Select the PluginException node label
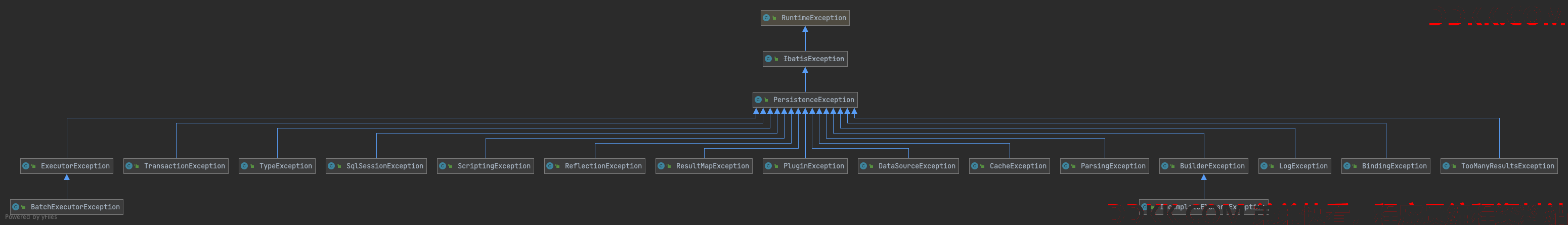Image resolution: width=1568 pixels, height=225 pixels. [814, 166]
